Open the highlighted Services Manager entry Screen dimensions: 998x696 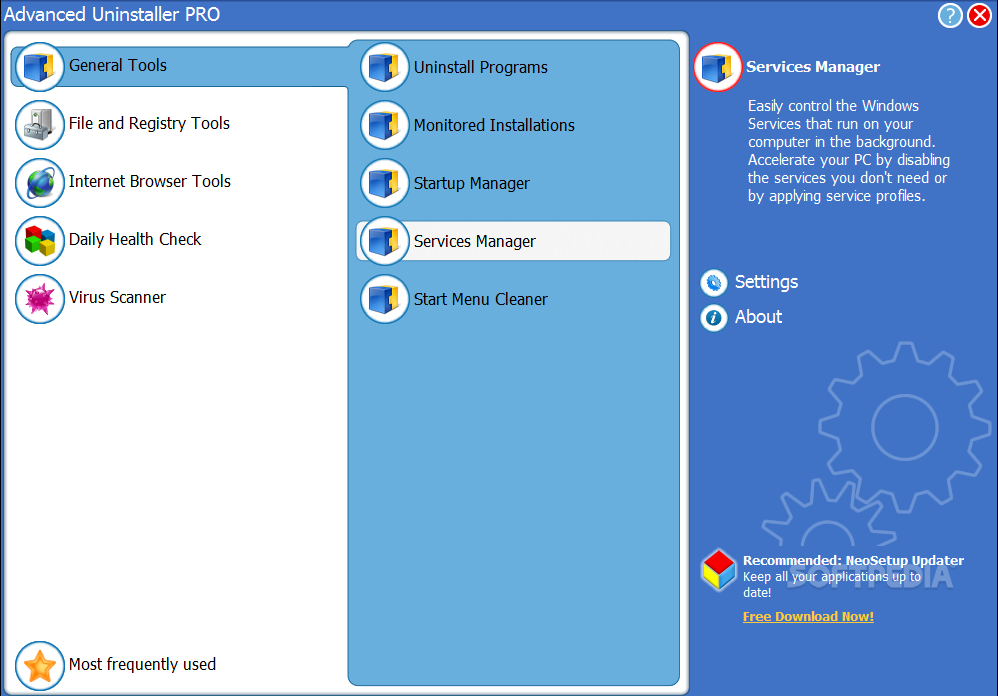click(x=513, y=241)
